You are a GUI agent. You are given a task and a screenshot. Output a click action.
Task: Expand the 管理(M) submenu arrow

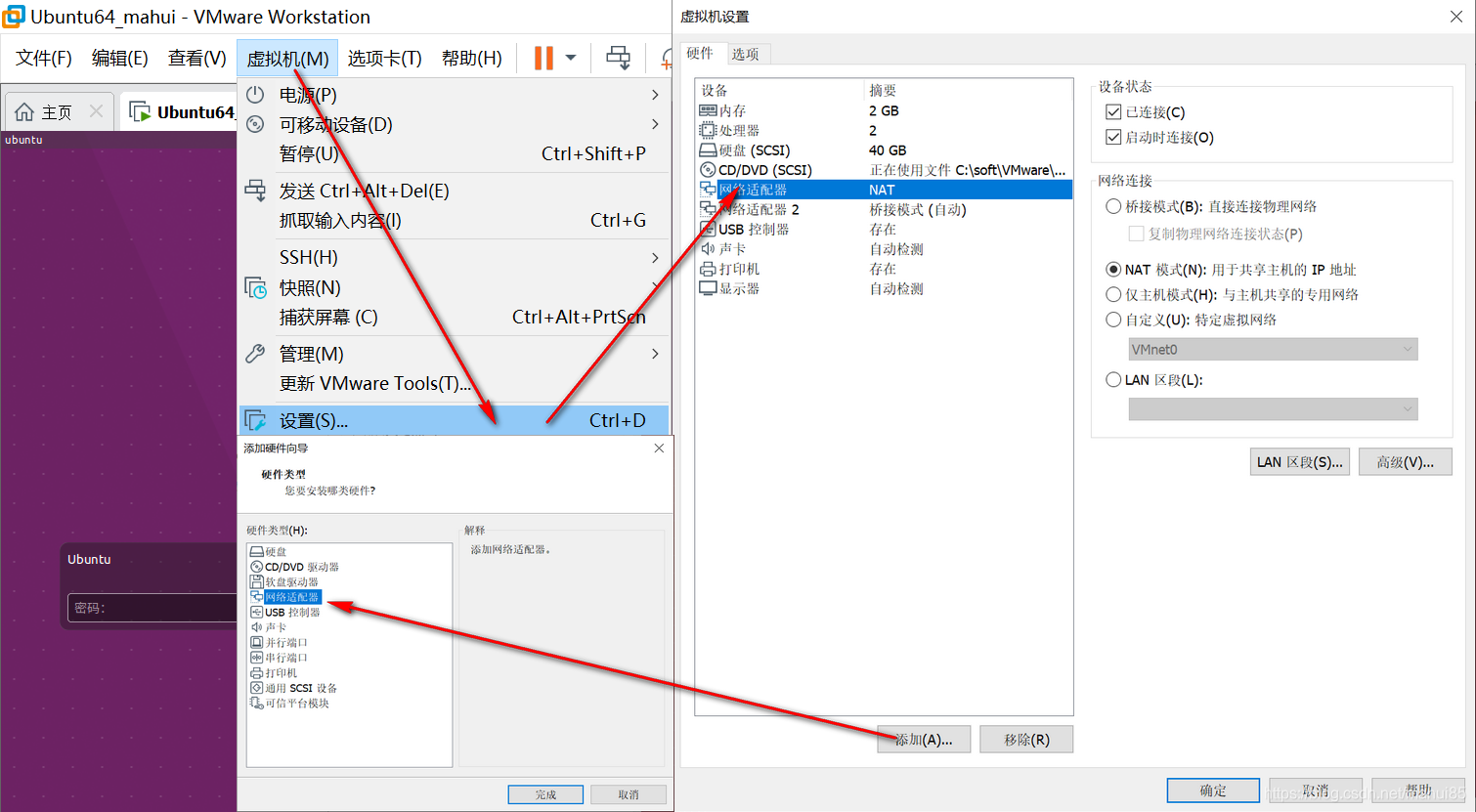click(655, 354)
